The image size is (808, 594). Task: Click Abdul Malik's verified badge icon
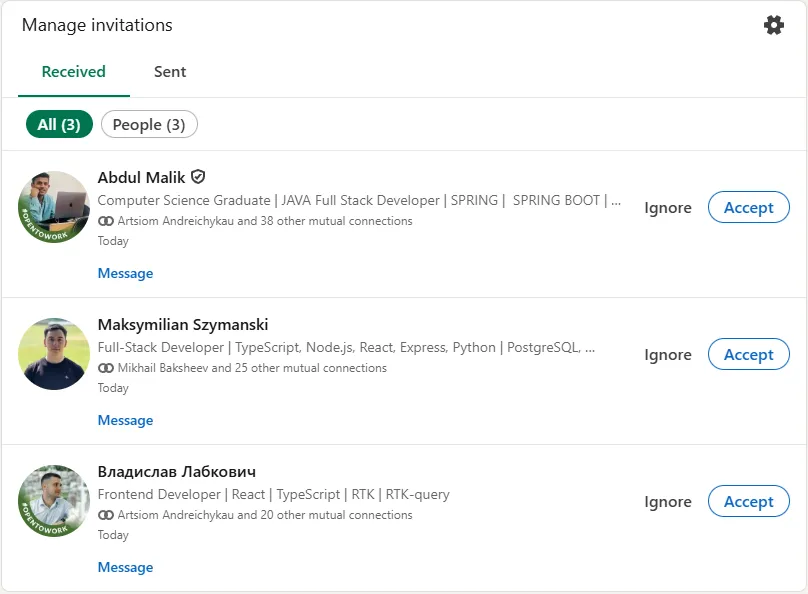point(198,176)
